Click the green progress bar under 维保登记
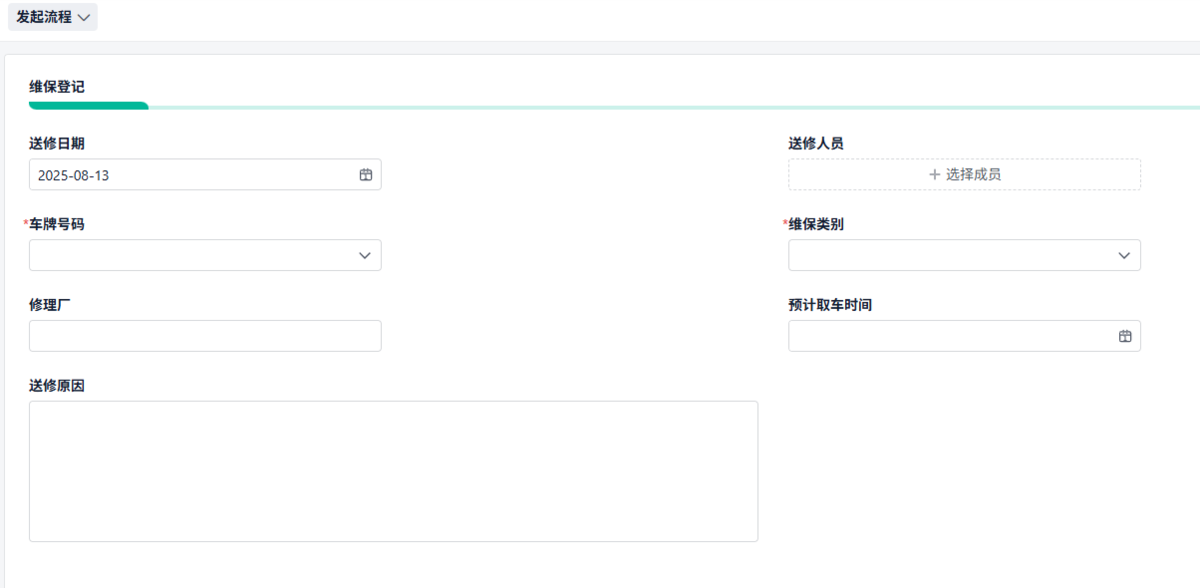The width and height of the screenshot is (1200, 588). click(88, 104)
